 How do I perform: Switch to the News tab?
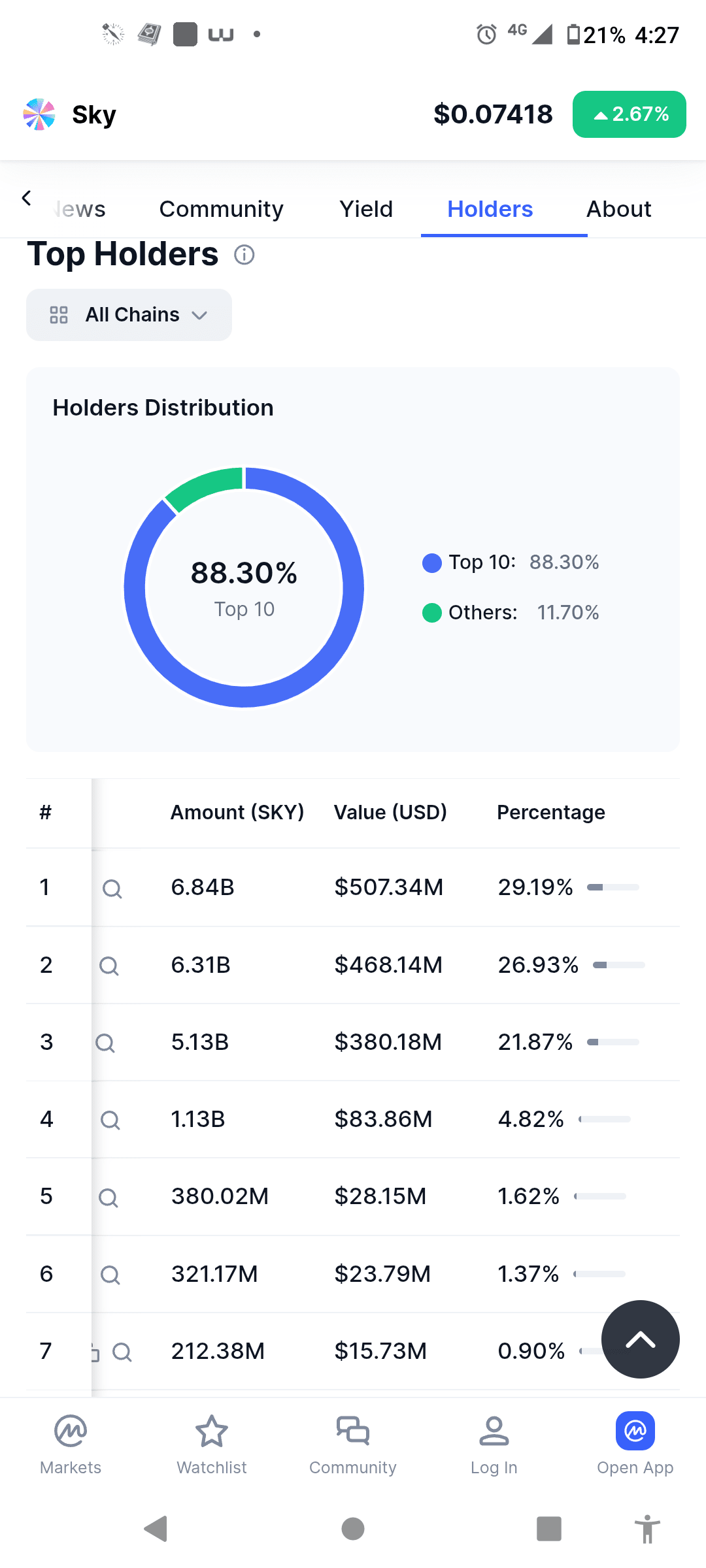pos(80,209)
